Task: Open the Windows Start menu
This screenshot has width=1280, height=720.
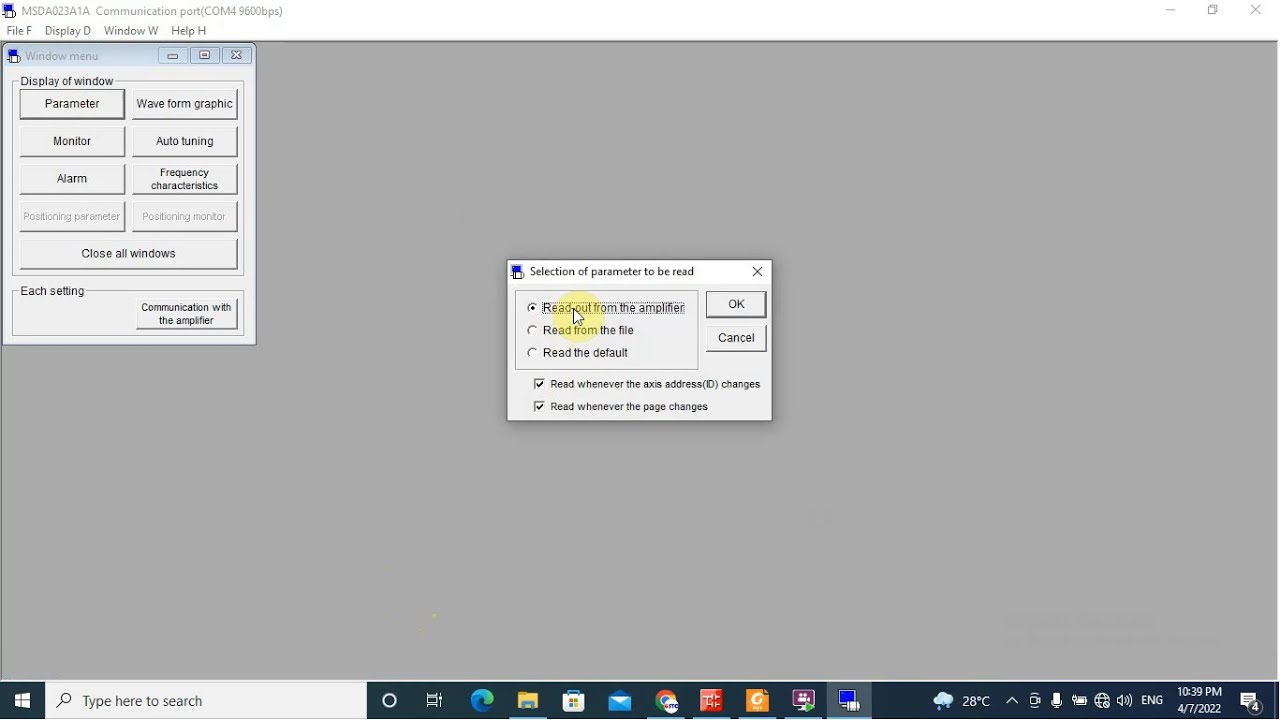Action: [x=22, y=701]
